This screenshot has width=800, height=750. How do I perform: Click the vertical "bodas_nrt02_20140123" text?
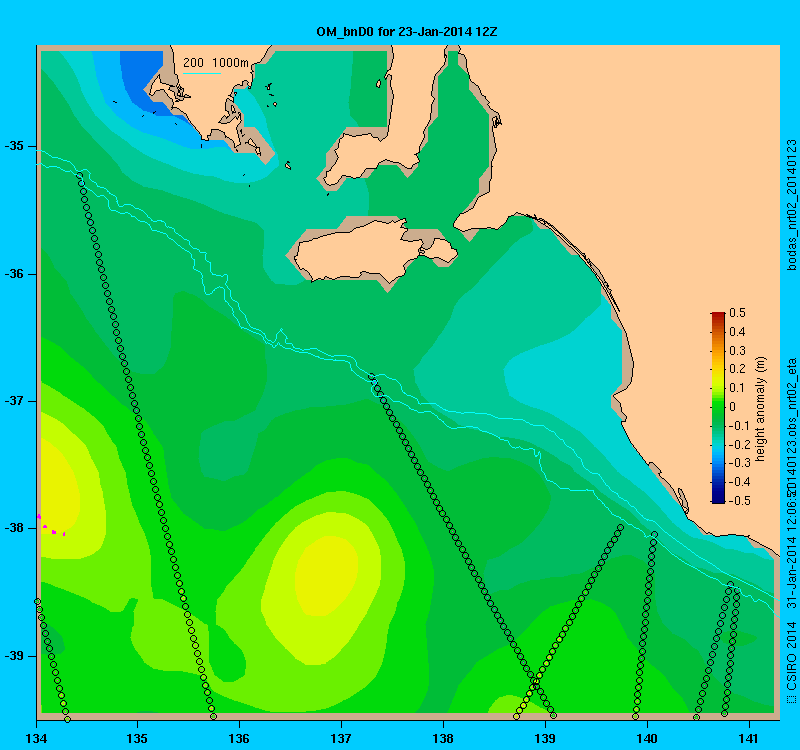coord(791,205)
